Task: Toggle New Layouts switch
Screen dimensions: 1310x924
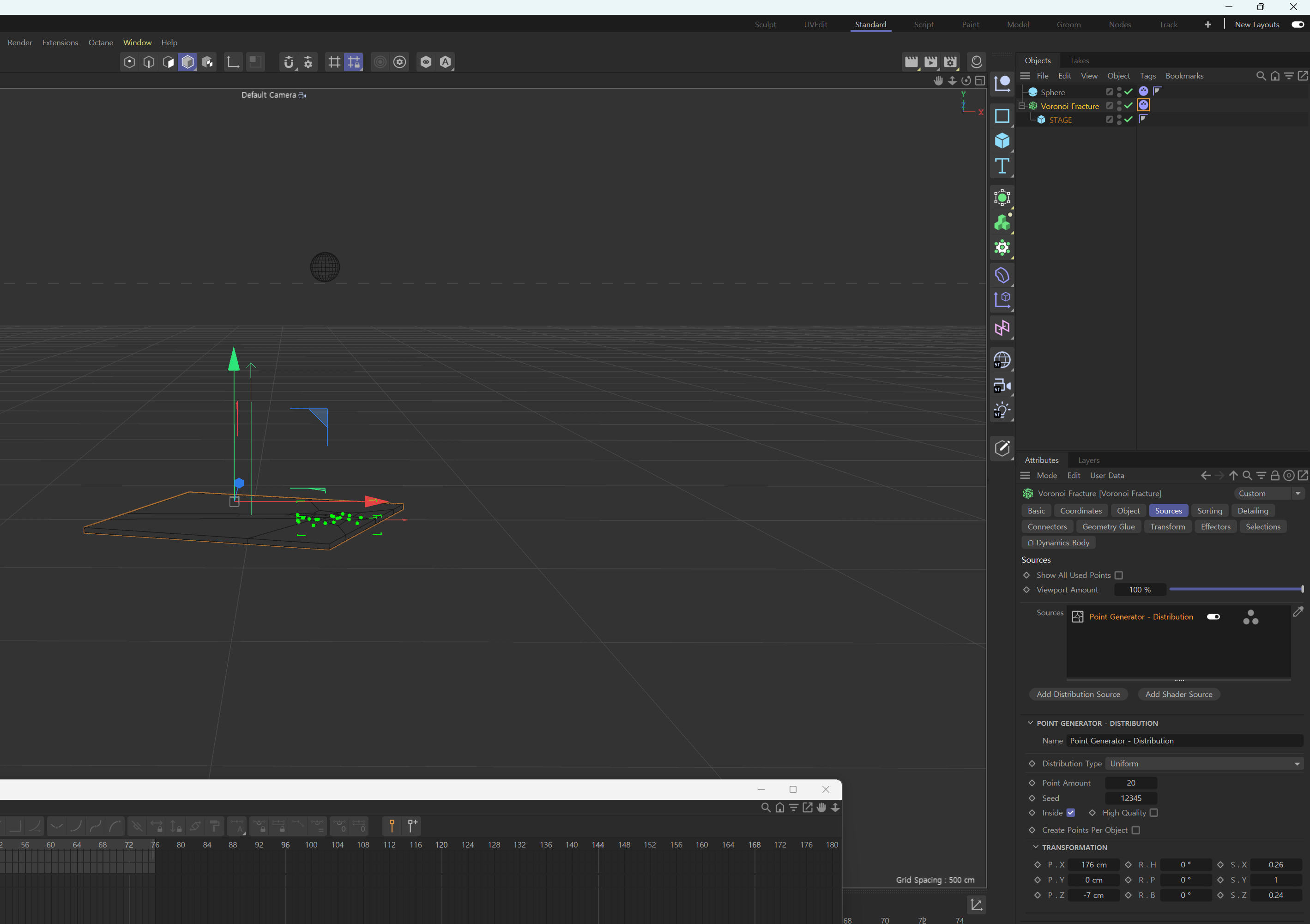Action: coord(1298,24)
